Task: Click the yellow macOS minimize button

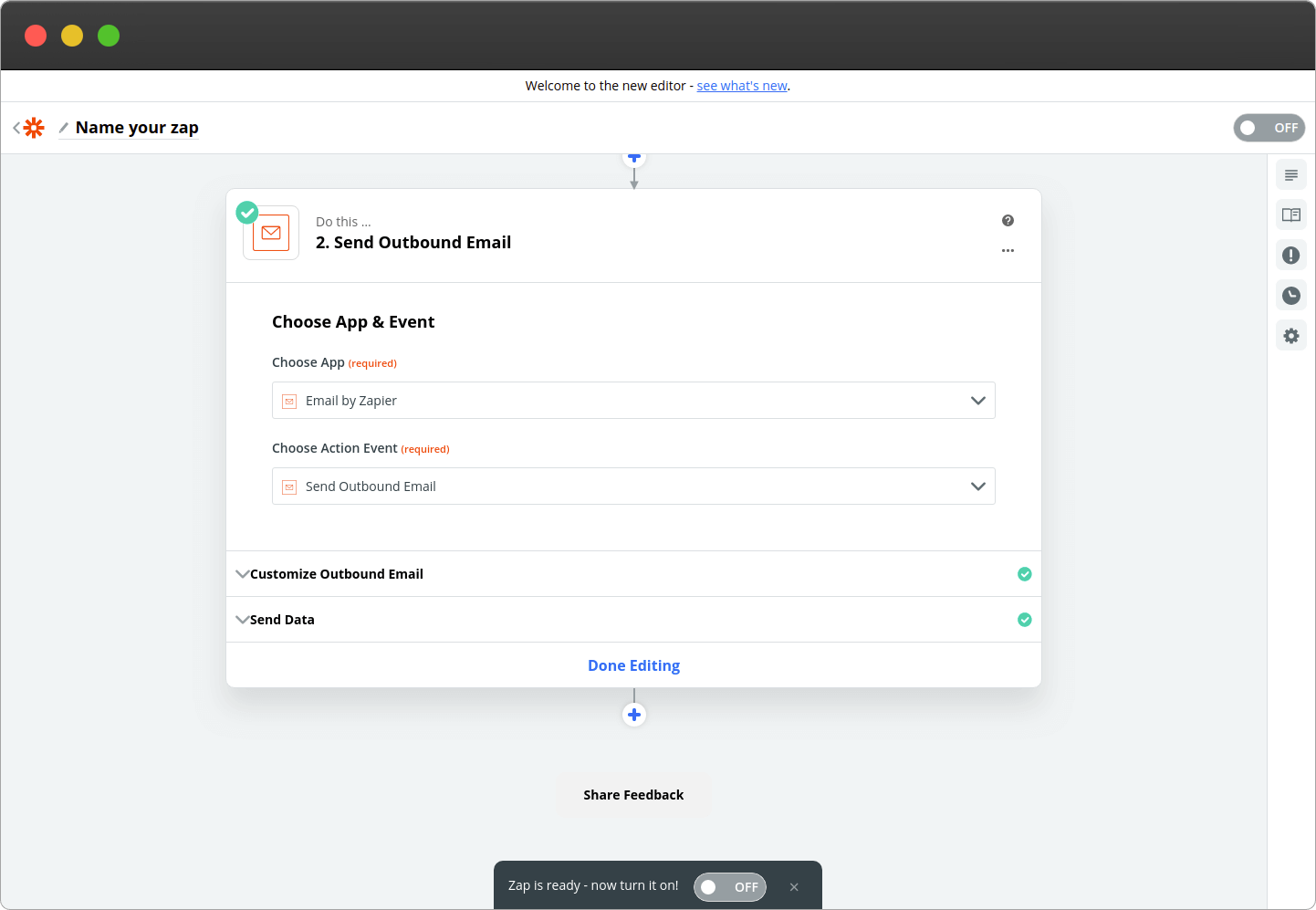Action: pyautogui.click(x=72, y=36)
